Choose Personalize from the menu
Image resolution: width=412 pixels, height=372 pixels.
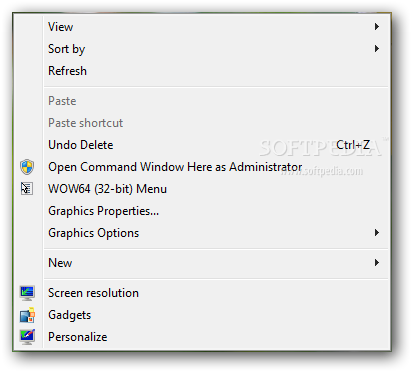coord(217,337)
